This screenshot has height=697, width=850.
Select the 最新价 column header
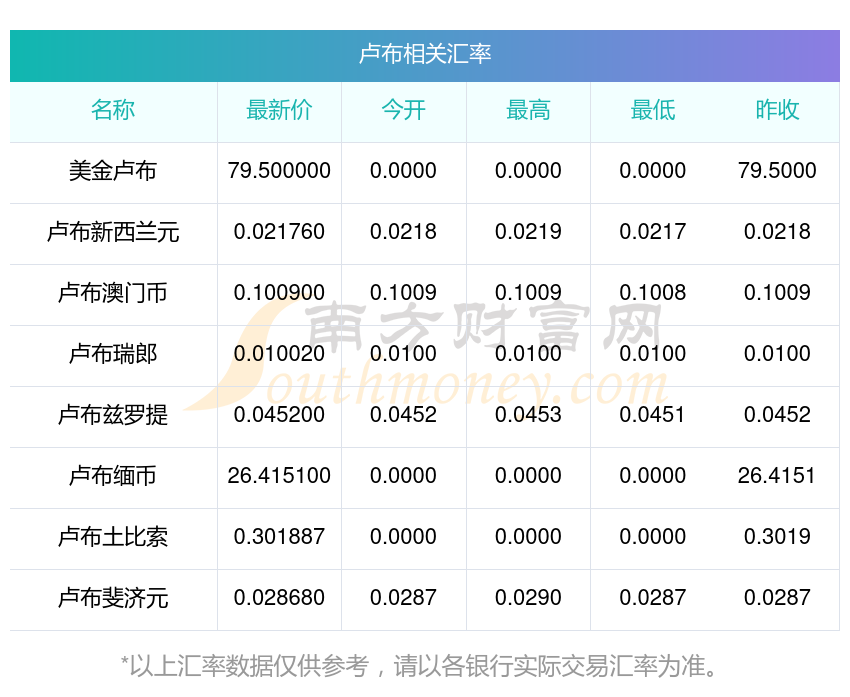point(279,111)
